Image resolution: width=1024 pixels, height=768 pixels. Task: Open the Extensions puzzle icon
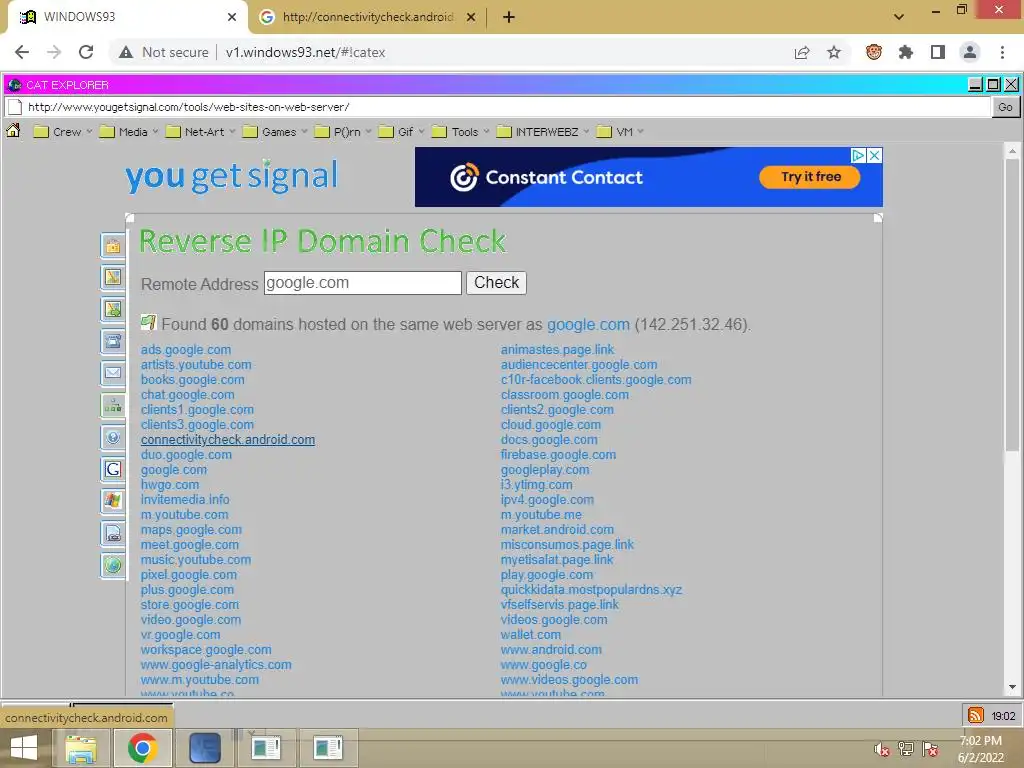906,52
